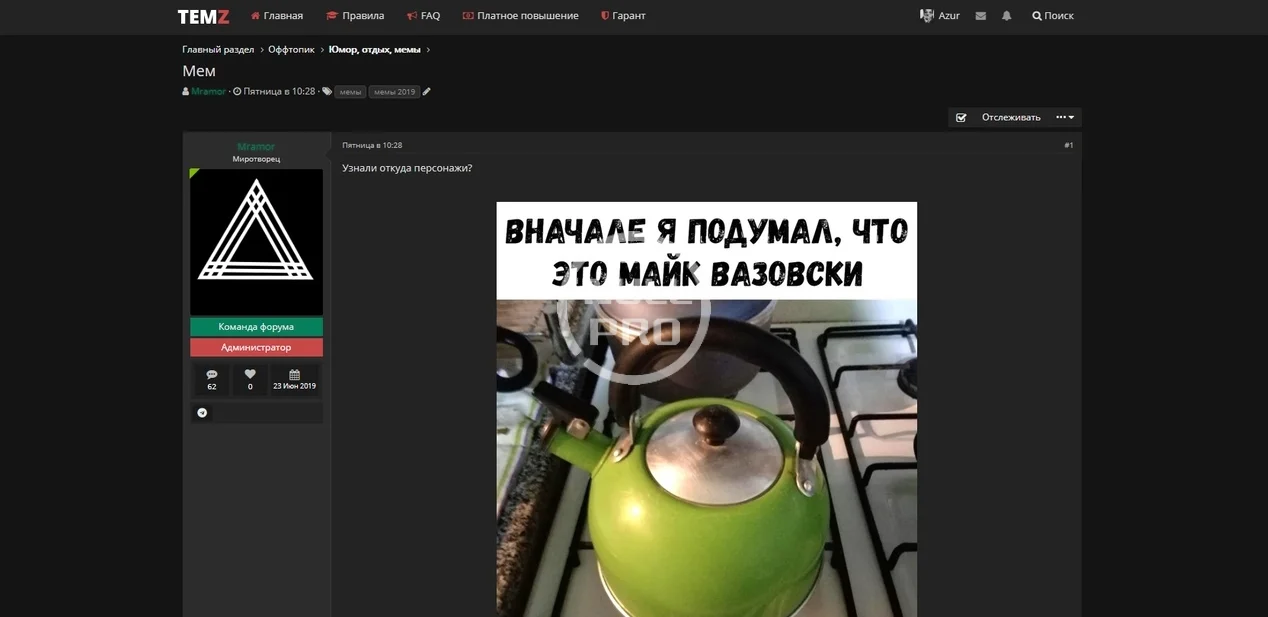The width and height of the screenshot is (1268, 617).
Task: Click the Отслеживать watch button
Action: pyautogui.click(x=1010, y=117)
